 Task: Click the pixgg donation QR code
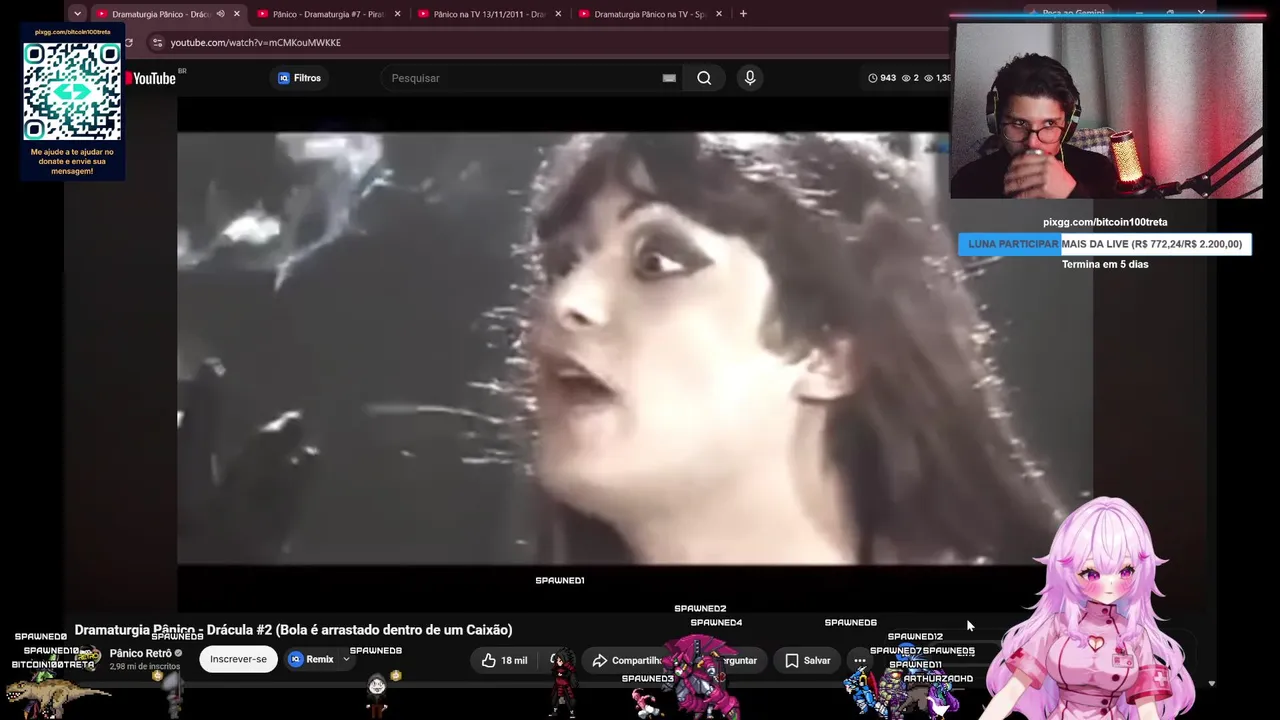pos(72,92)
